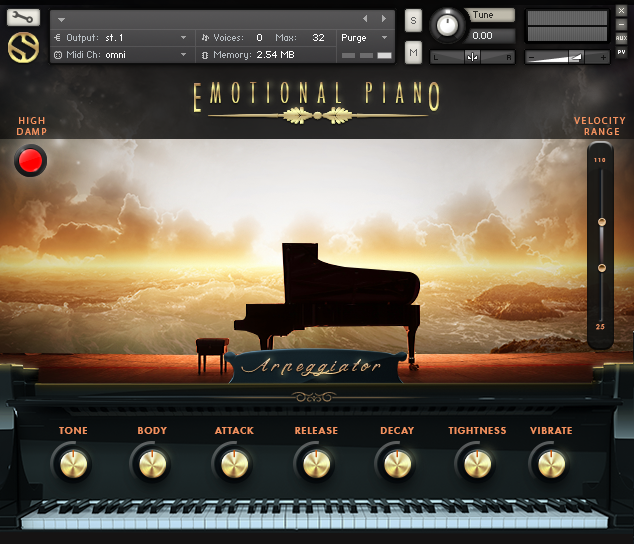The height and width of the screenshot is (544, 634).
Task: Click the velocity min value 25
Action: (x=600, y=327)
